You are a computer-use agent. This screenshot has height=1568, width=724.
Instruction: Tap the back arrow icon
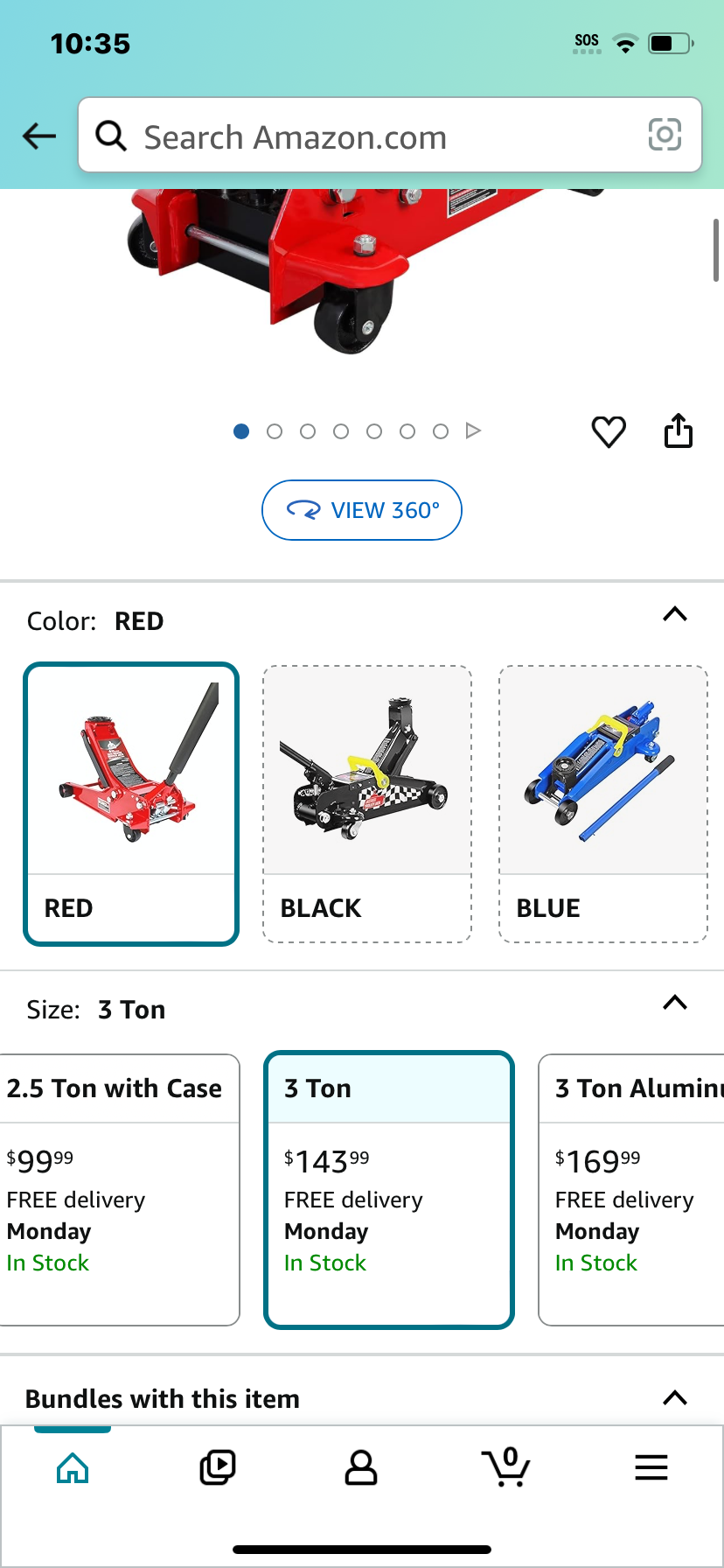39,136
